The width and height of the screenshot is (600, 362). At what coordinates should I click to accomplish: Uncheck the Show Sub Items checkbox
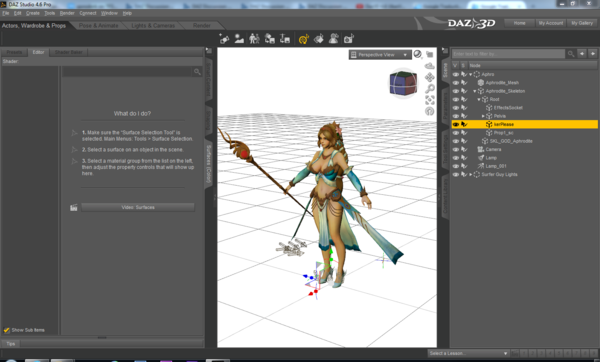[7, 330]
